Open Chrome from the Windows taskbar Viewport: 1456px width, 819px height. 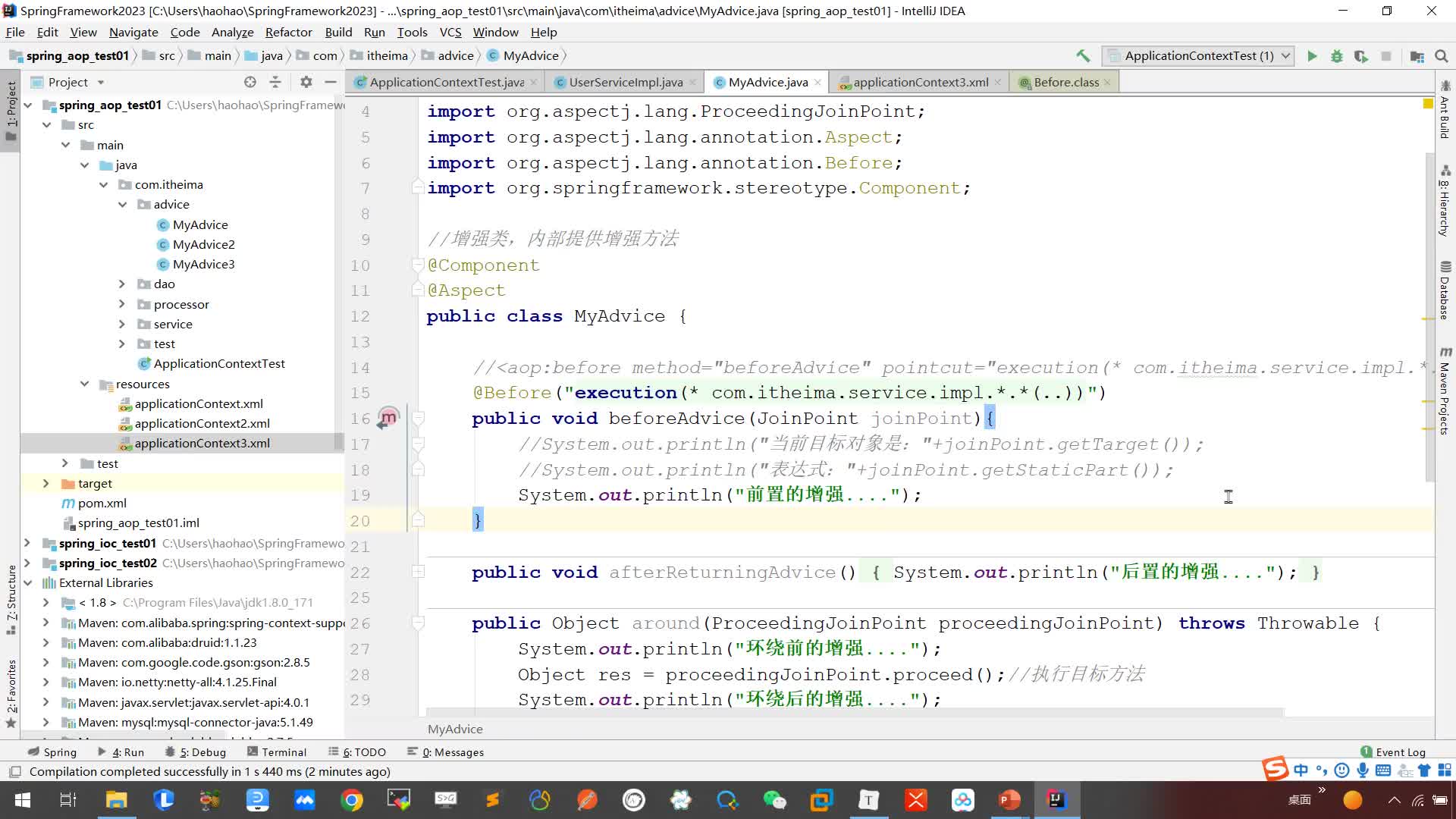point(351,800)
